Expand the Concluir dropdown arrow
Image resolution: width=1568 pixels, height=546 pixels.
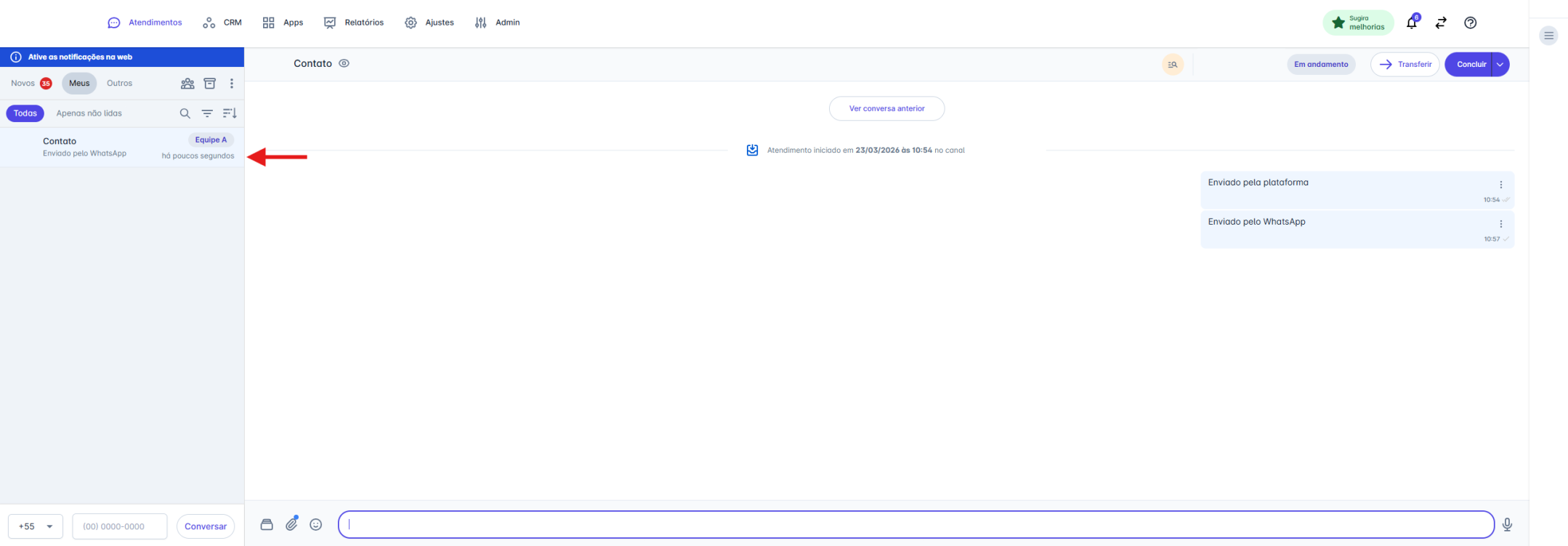click(1500, 65)
